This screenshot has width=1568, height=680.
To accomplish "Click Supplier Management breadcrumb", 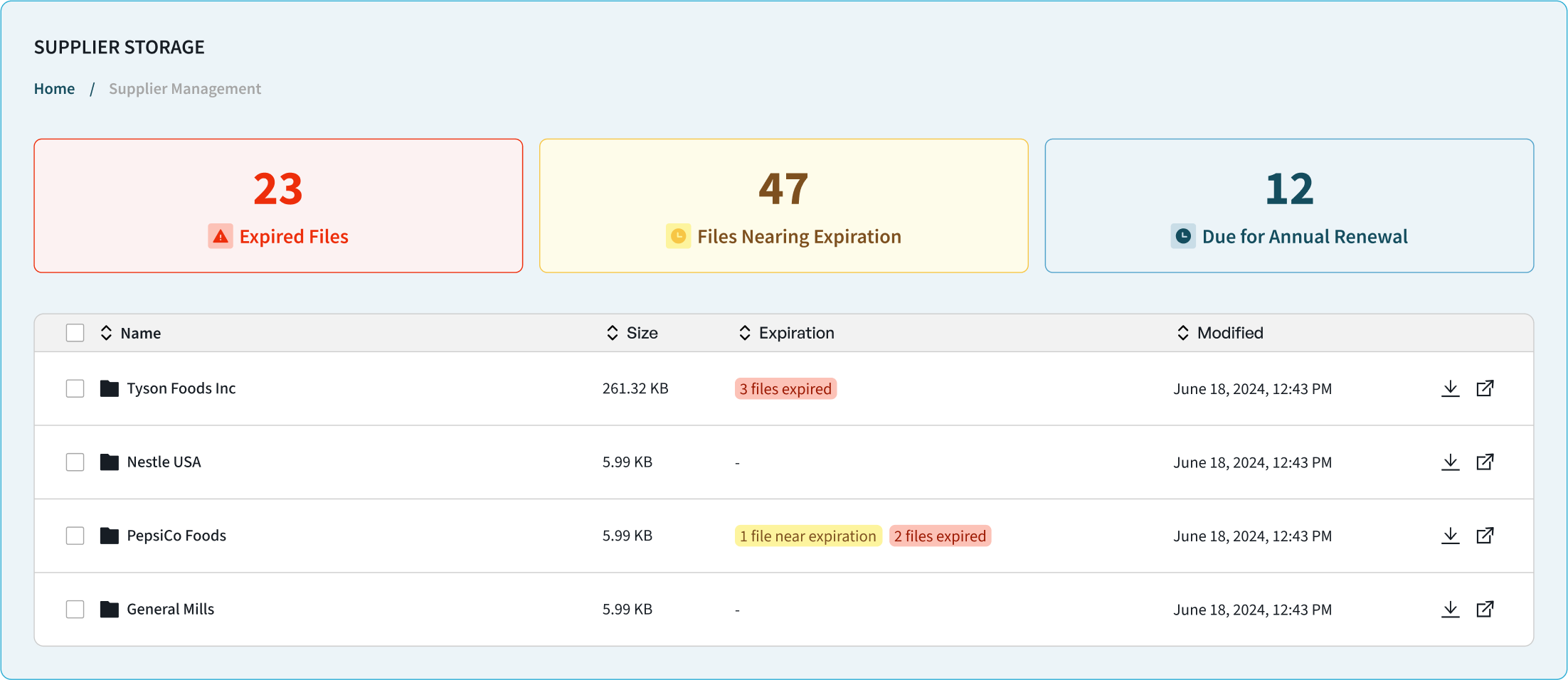I will [185, 89].
